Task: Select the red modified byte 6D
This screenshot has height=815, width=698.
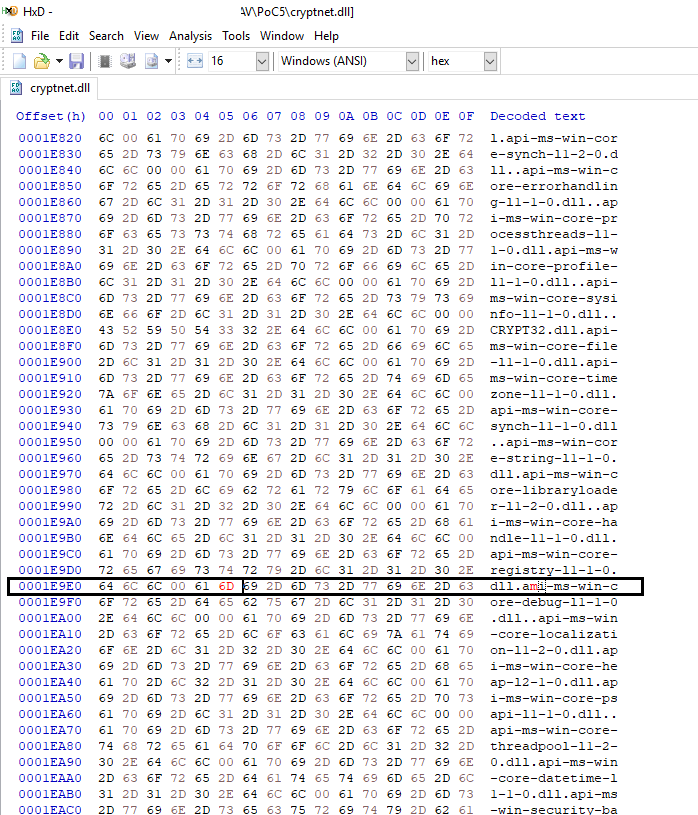Action: pyautogui.click(x=227, y=586)
